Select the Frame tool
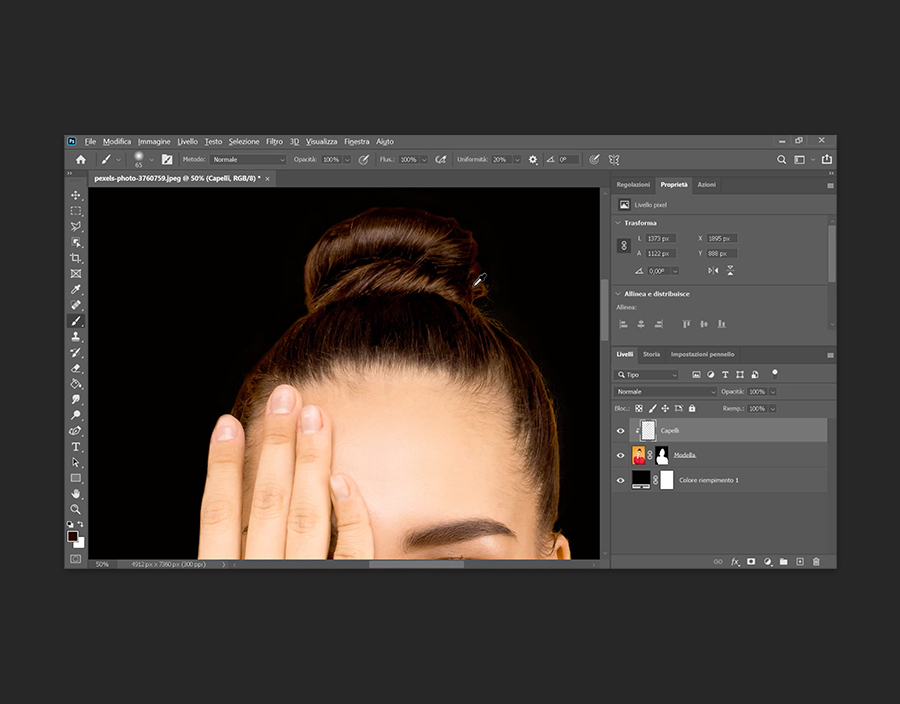 [x=76, y=274]
